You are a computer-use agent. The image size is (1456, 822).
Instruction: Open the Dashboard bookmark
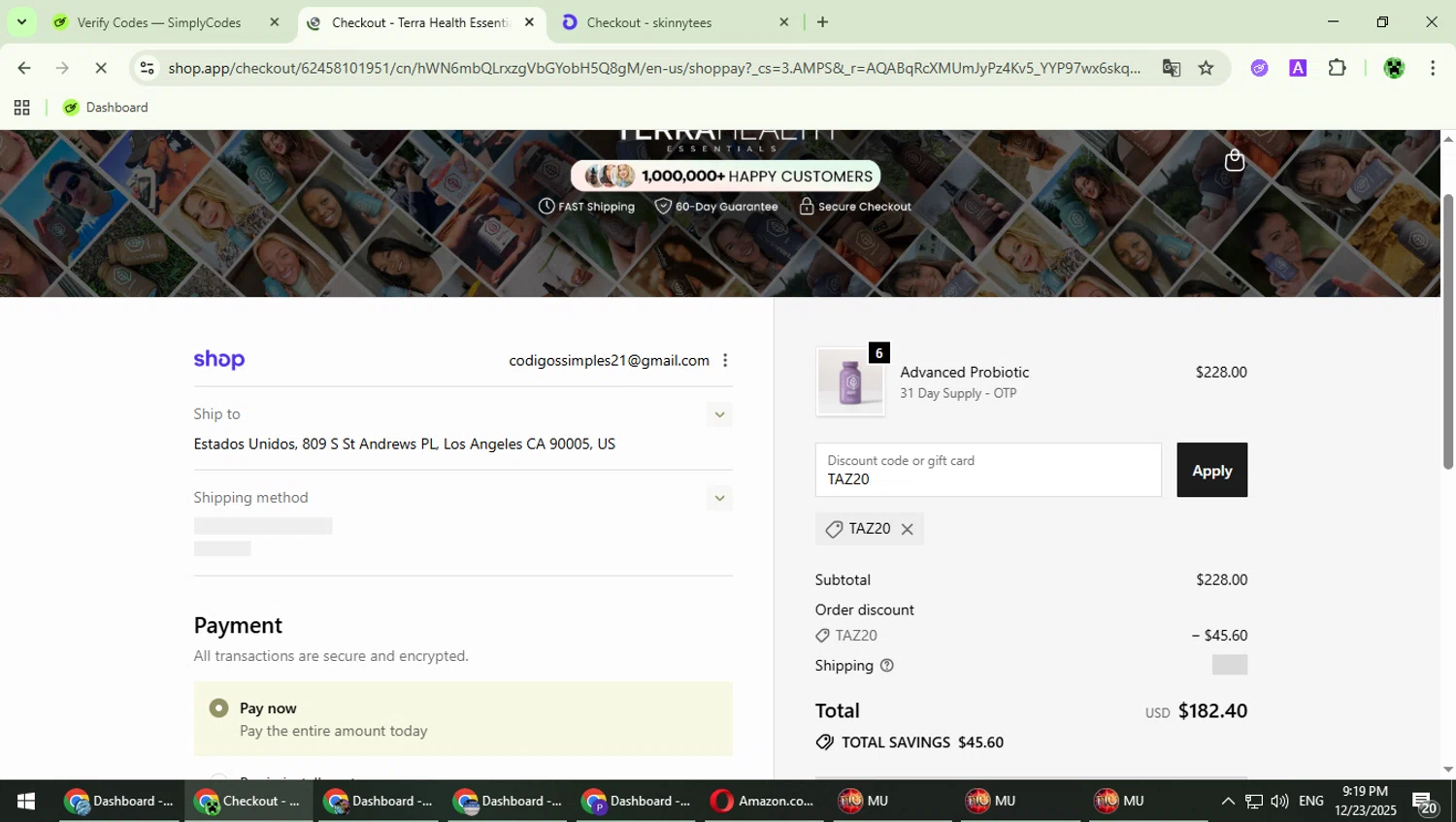click(x=106, y=108)
